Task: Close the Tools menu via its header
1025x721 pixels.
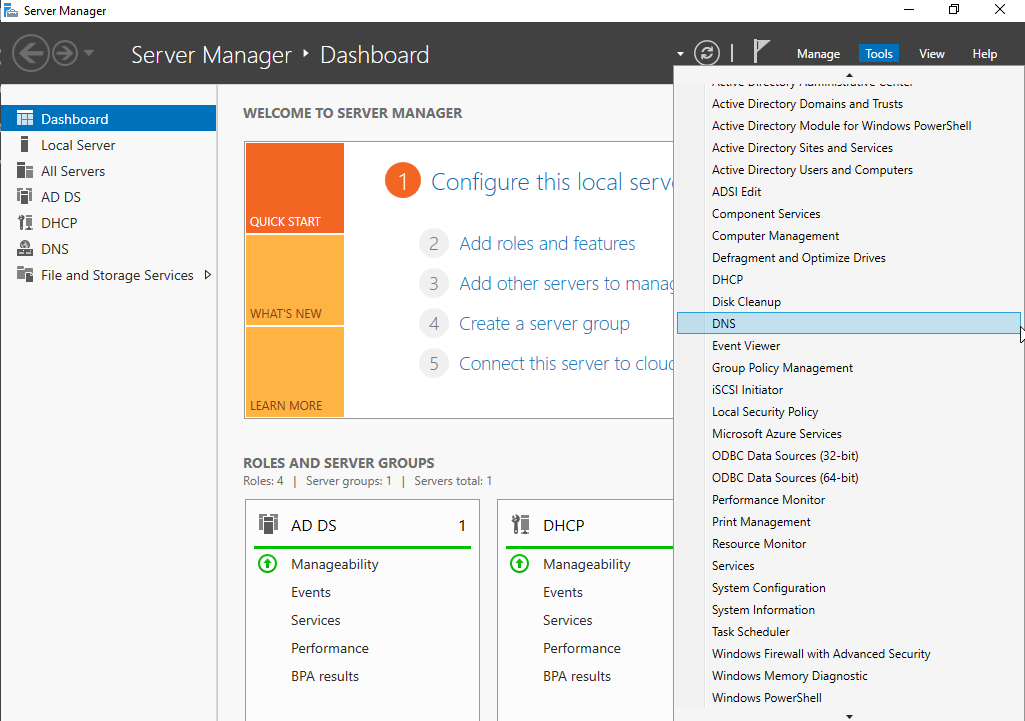Action: (879, 54)
